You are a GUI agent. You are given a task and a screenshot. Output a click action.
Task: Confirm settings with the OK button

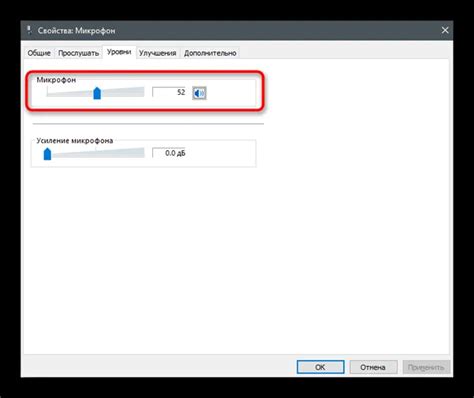point(320,367)
